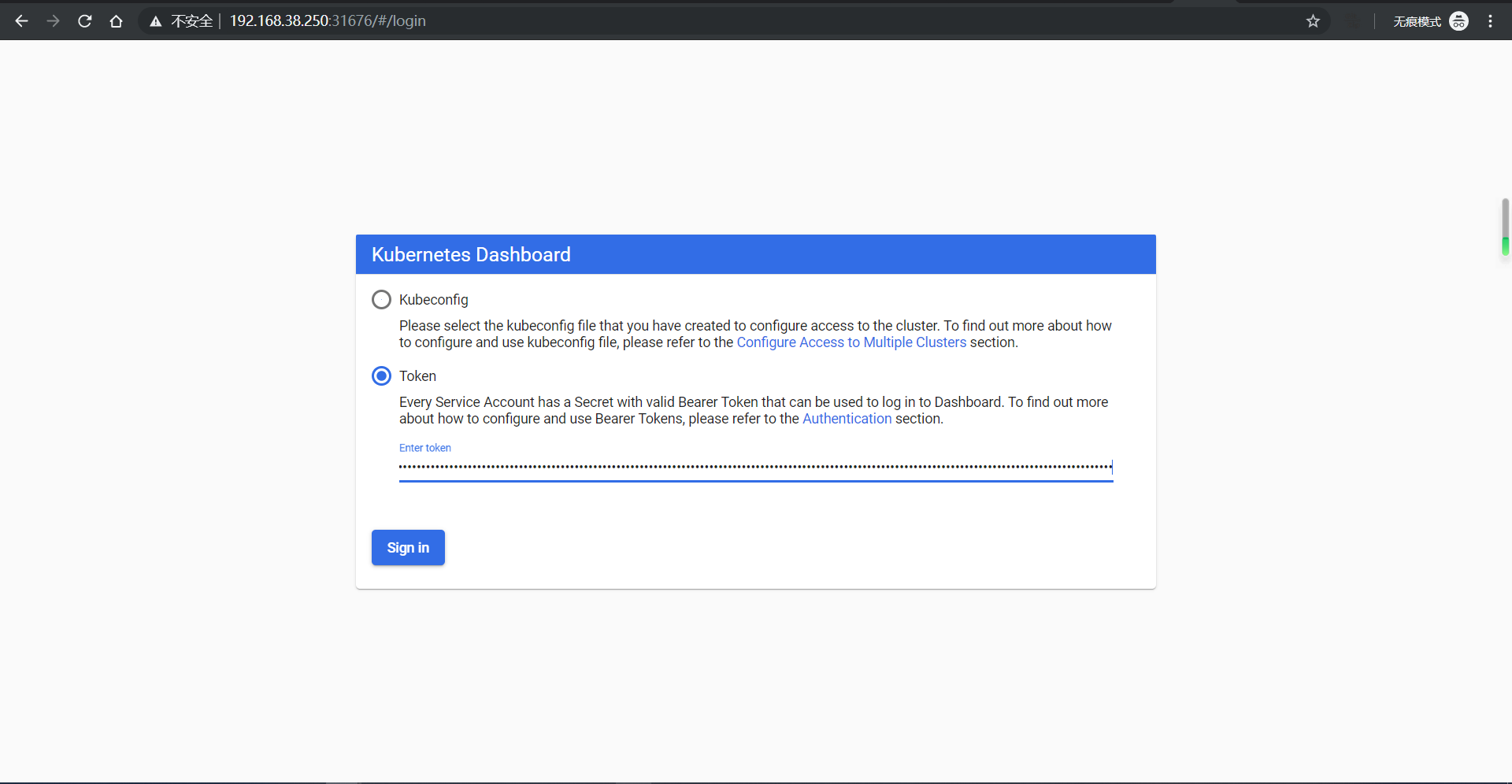Focus the Enter token input field
The height and width of the screenshot is (784, 1512).
756,468
